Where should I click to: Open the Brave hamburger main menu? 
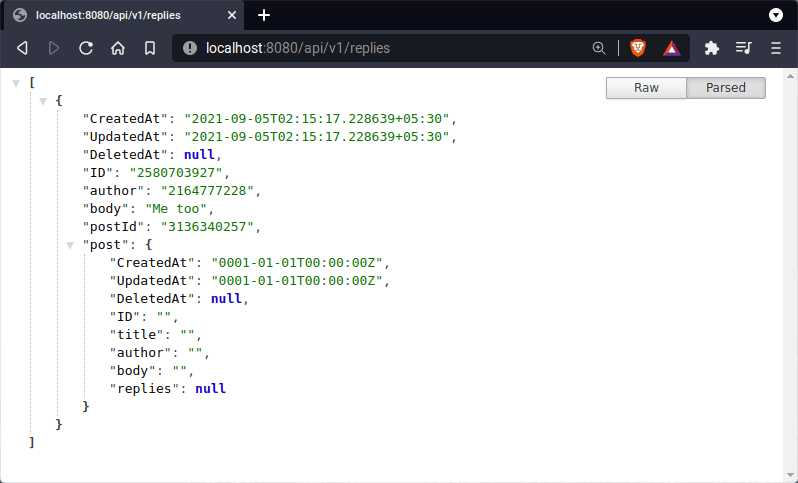pyautogui.click(x=776, y=48)
